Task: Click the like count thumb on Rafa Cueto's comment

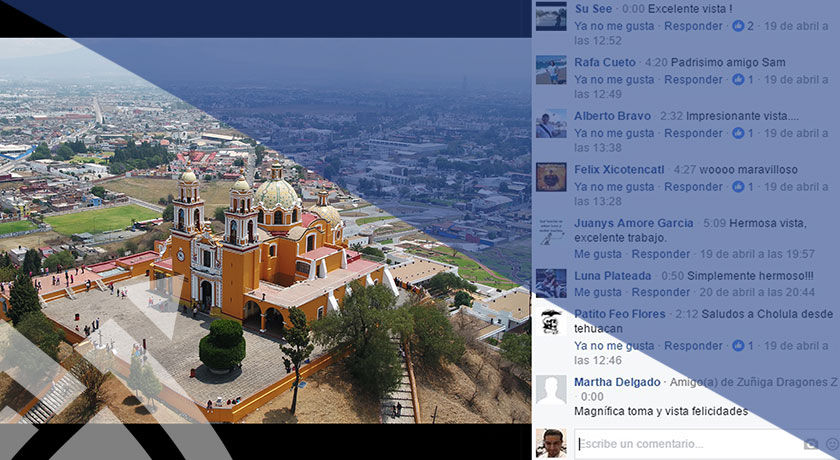Action: 739,79
